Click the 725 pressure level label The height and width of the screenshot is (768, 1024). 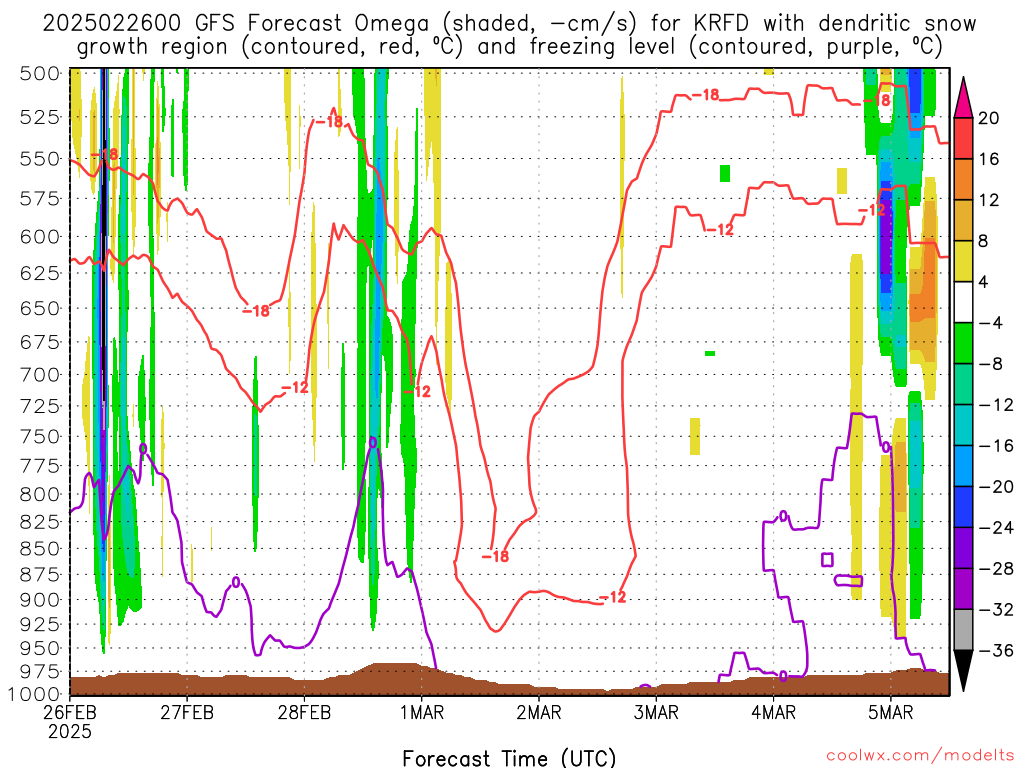point(40,406)
